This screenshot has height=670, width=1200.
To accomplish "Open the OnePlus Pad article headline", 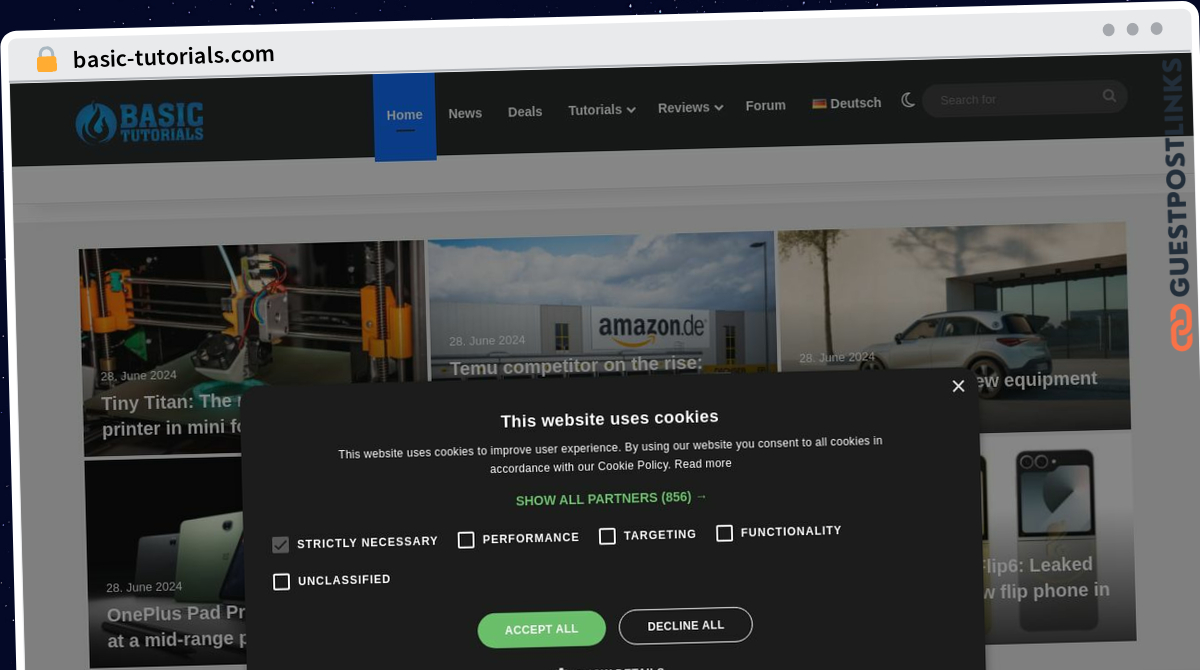I will point(175,627).
